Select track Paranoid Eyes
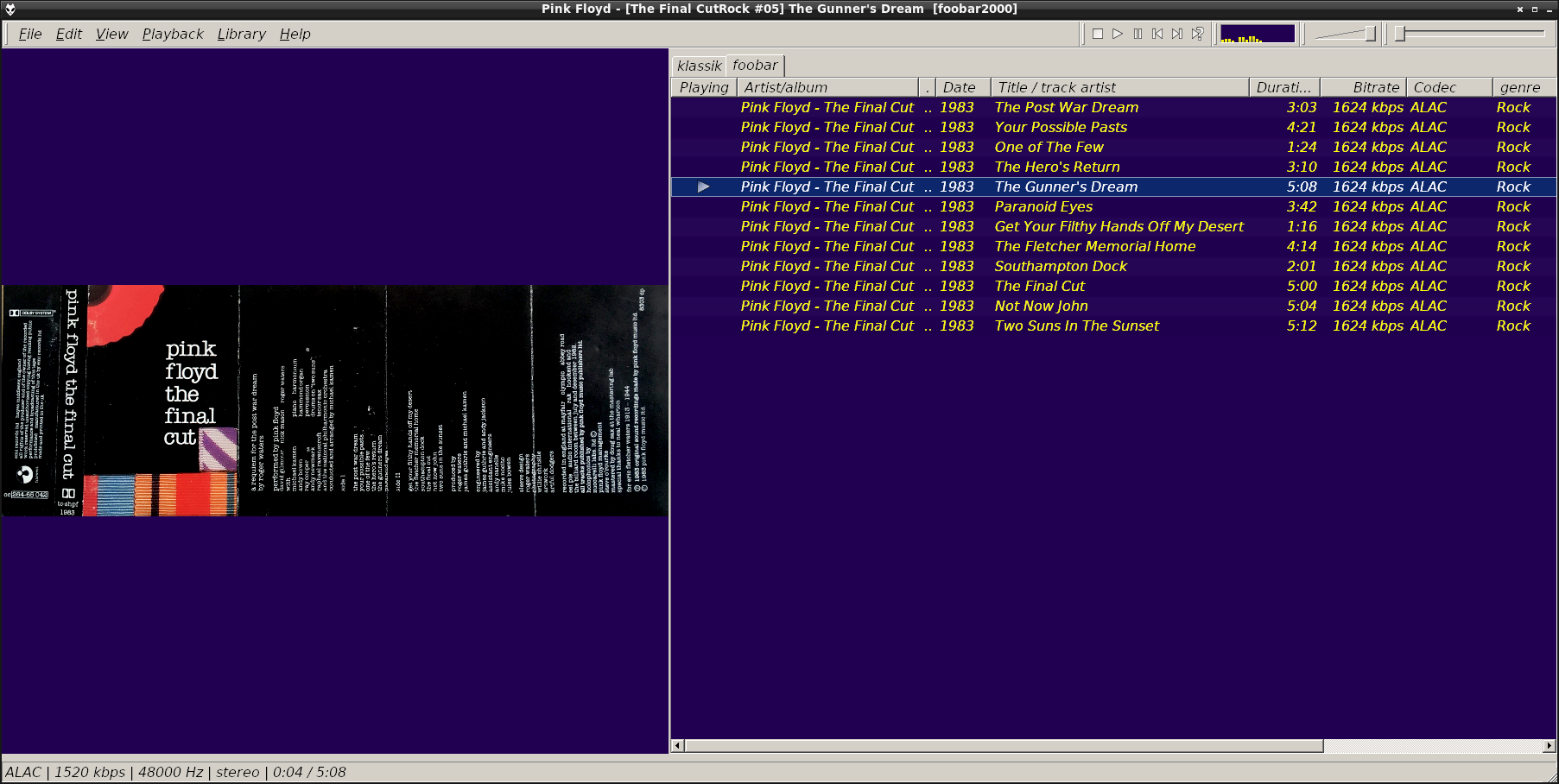 tap(1113, 206)
